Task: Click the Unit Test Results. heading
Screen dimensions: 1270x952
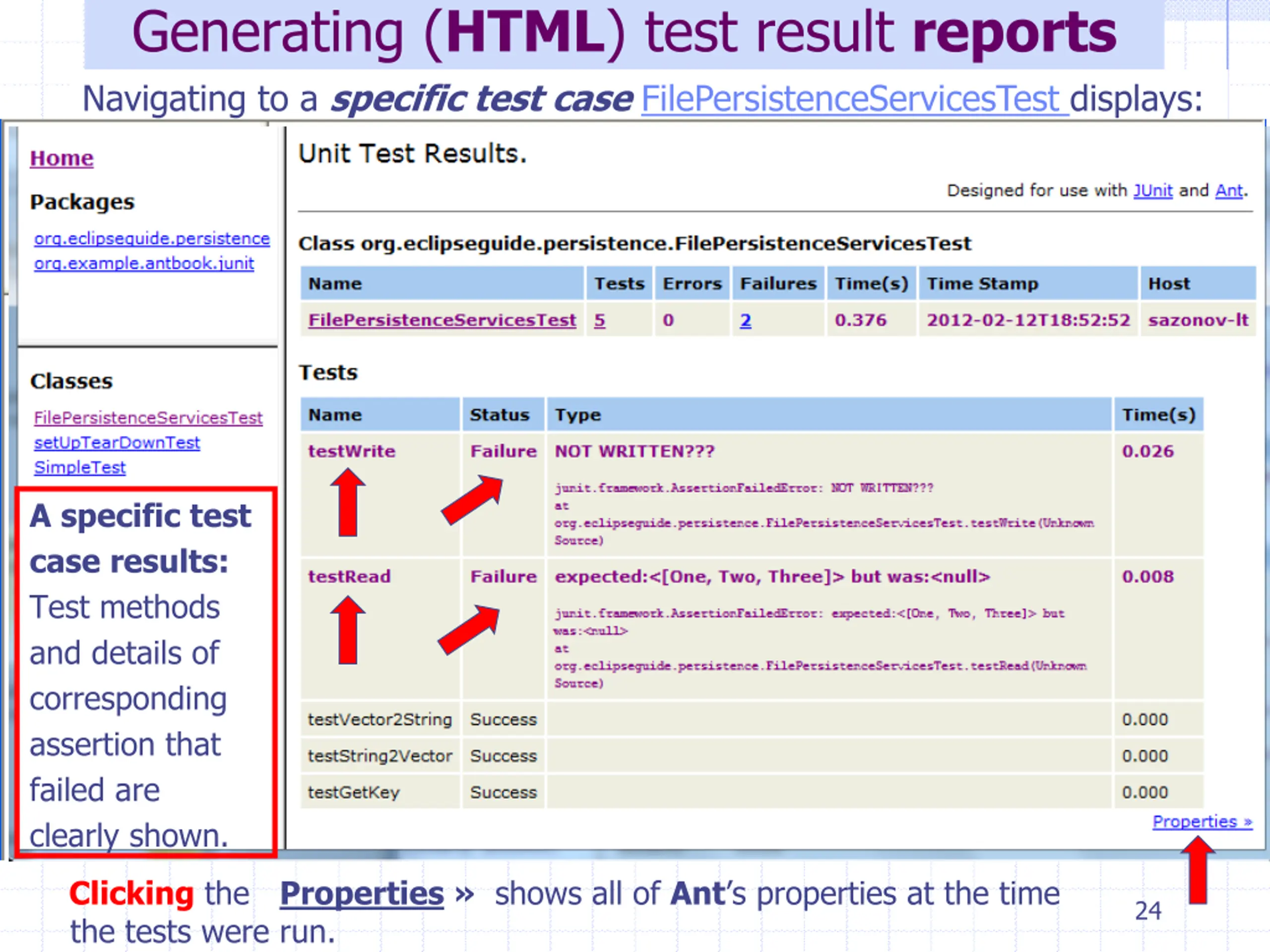Action: click(x=412, y=154)
